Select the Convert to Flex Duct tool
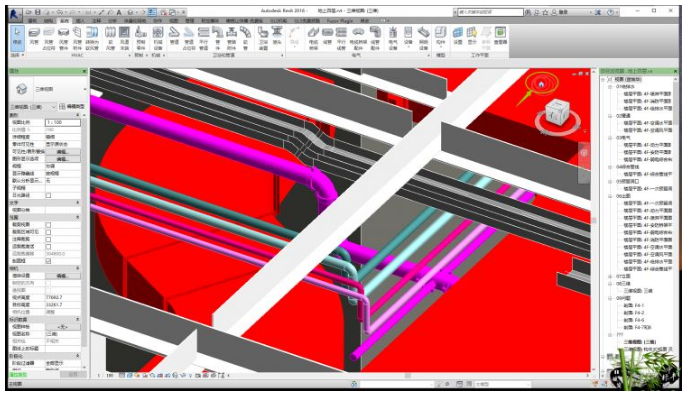This screenshot has height=395, width=687. tap(92, 37)
